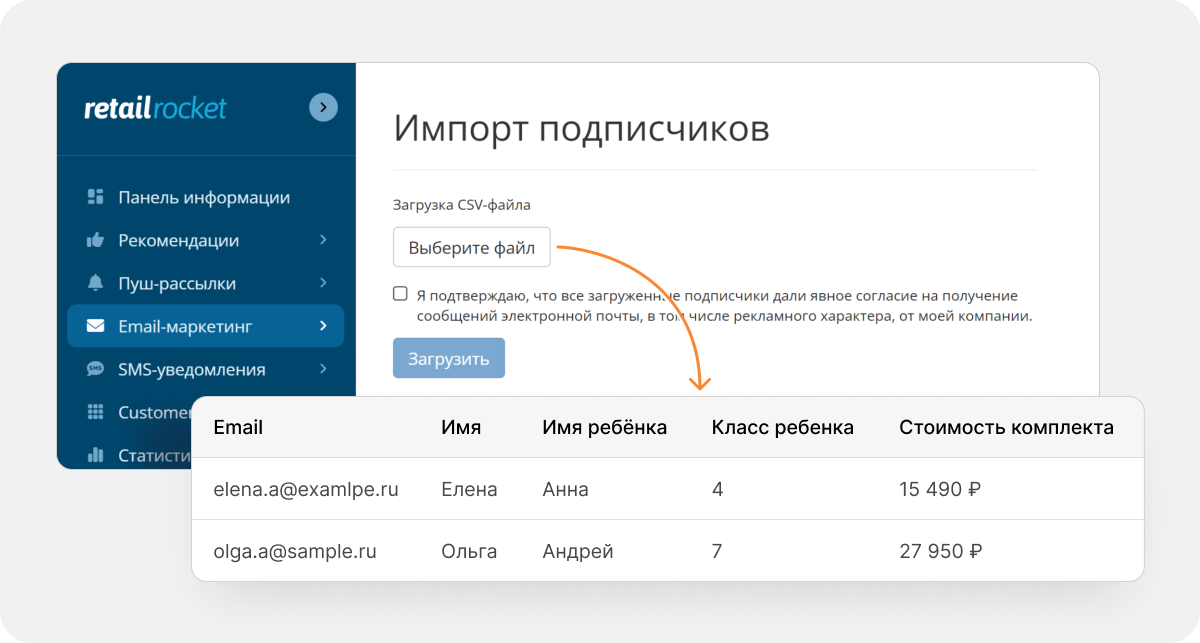1200x643 pixels.
Task: Click the SMS bubble icon
Action: [x=96, y=369]
